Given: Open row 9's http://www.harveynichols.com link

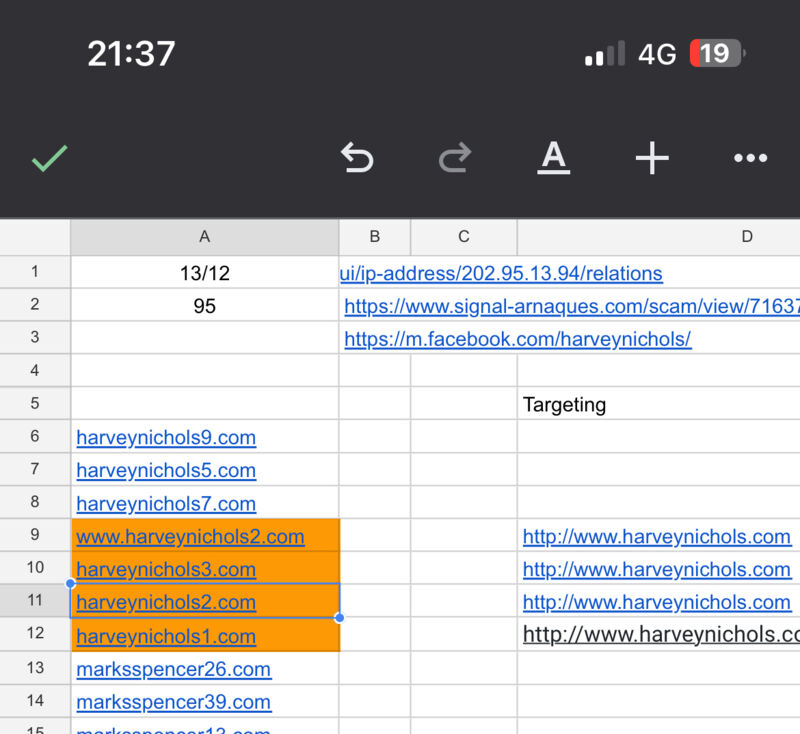Looking at the screenshot, I should pyautogui.click(x=657, y=537).
